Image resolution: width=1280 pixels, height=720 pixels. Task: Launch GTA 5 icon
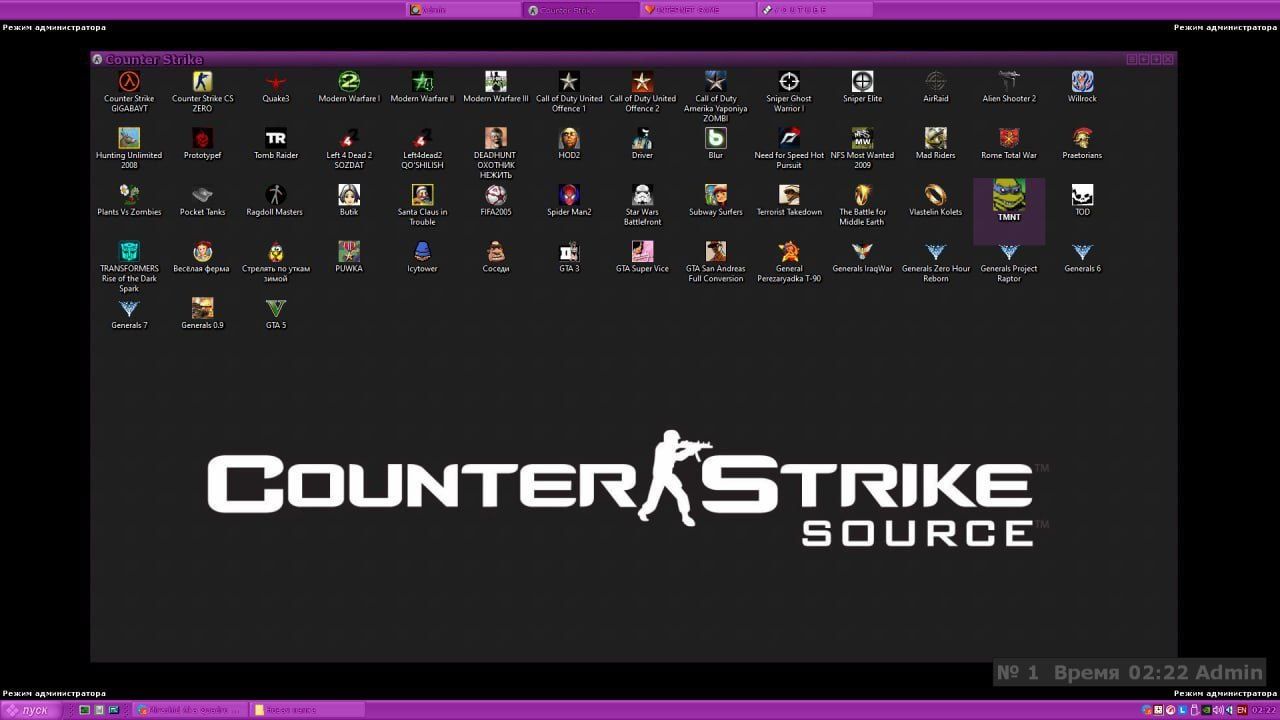(276, 308)
